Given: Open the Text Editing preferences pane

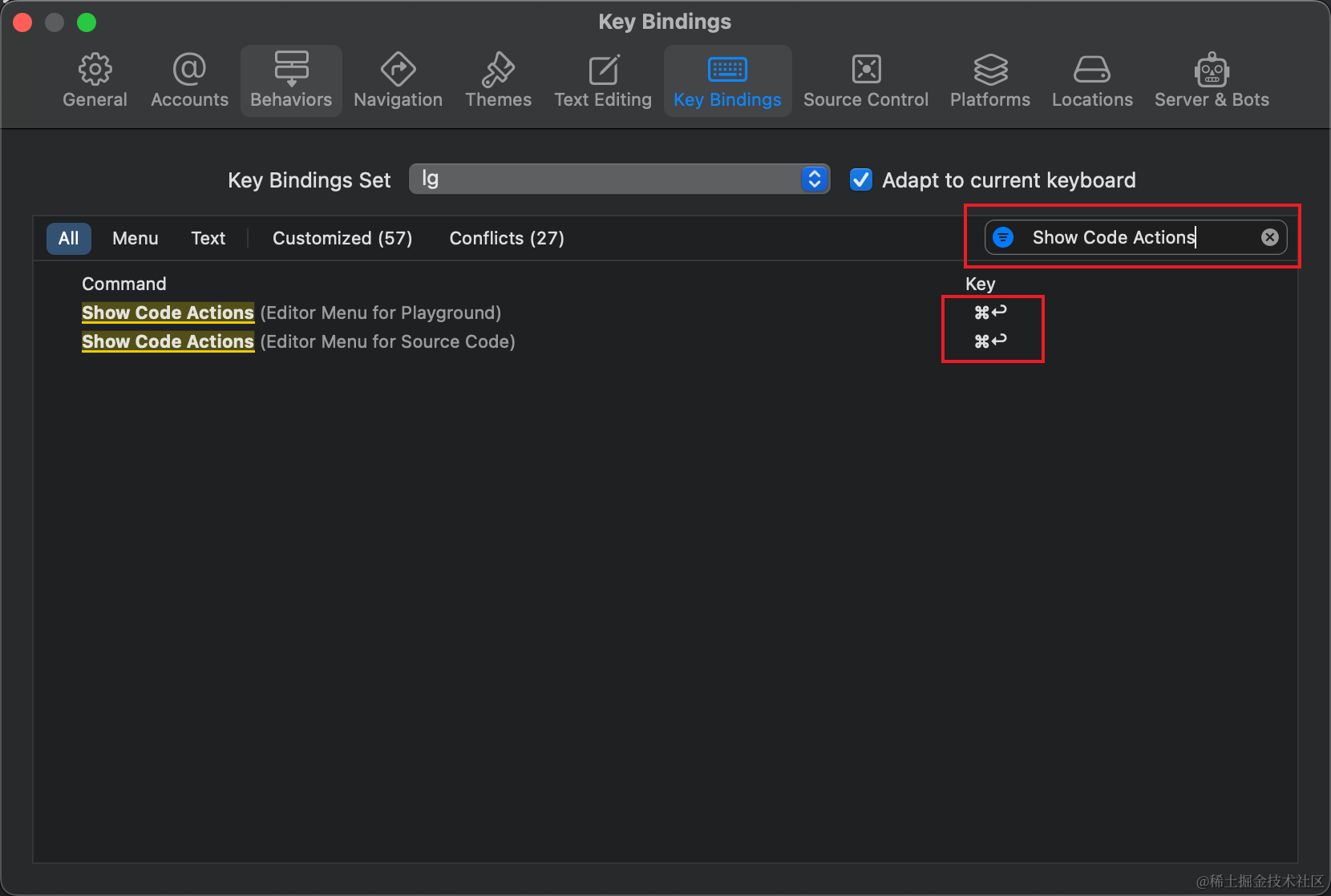Looking at the screenshot, I should [x=603, y=81].
